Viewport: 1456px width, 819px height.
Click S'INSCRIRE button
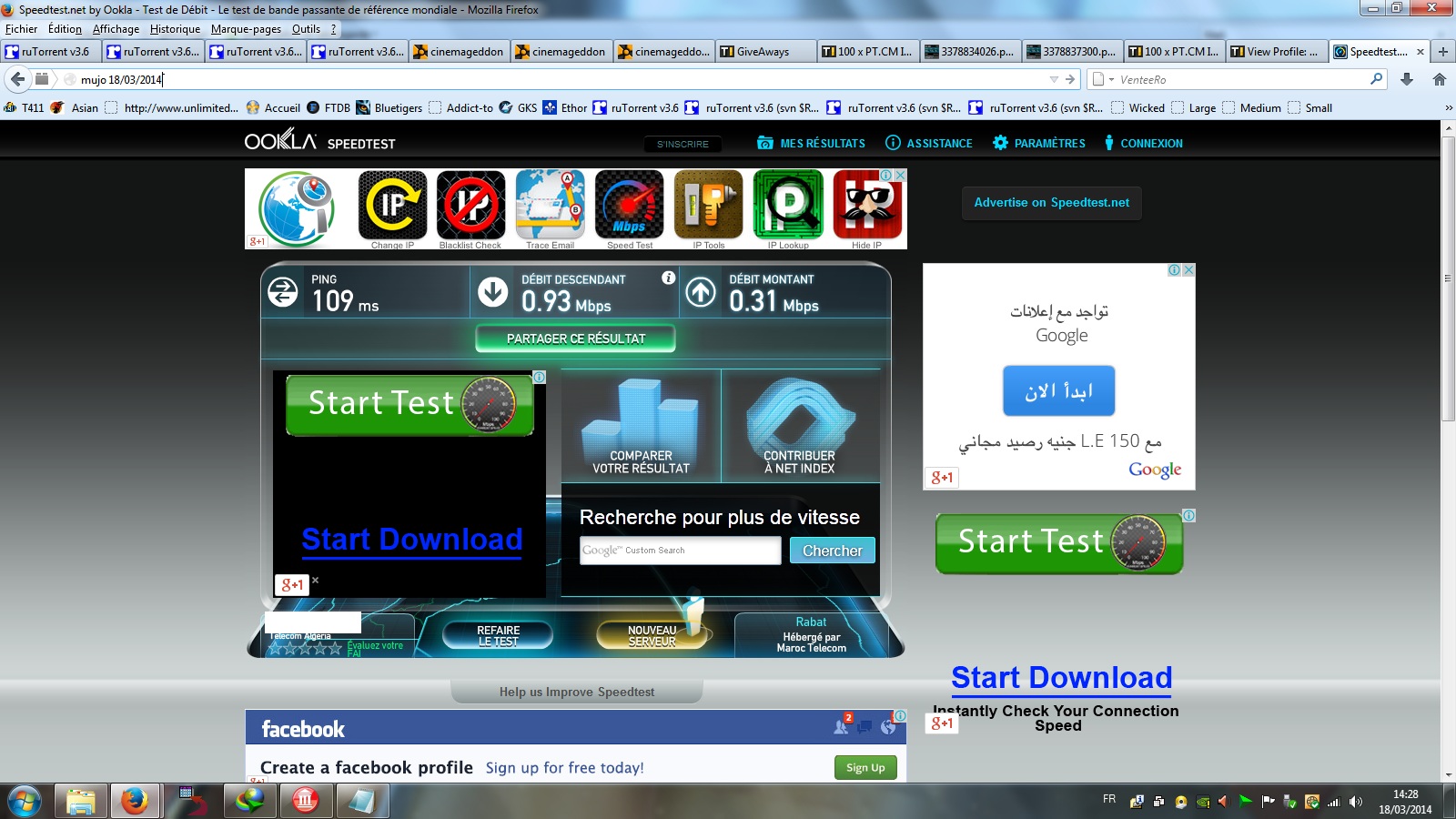[682, 144]
